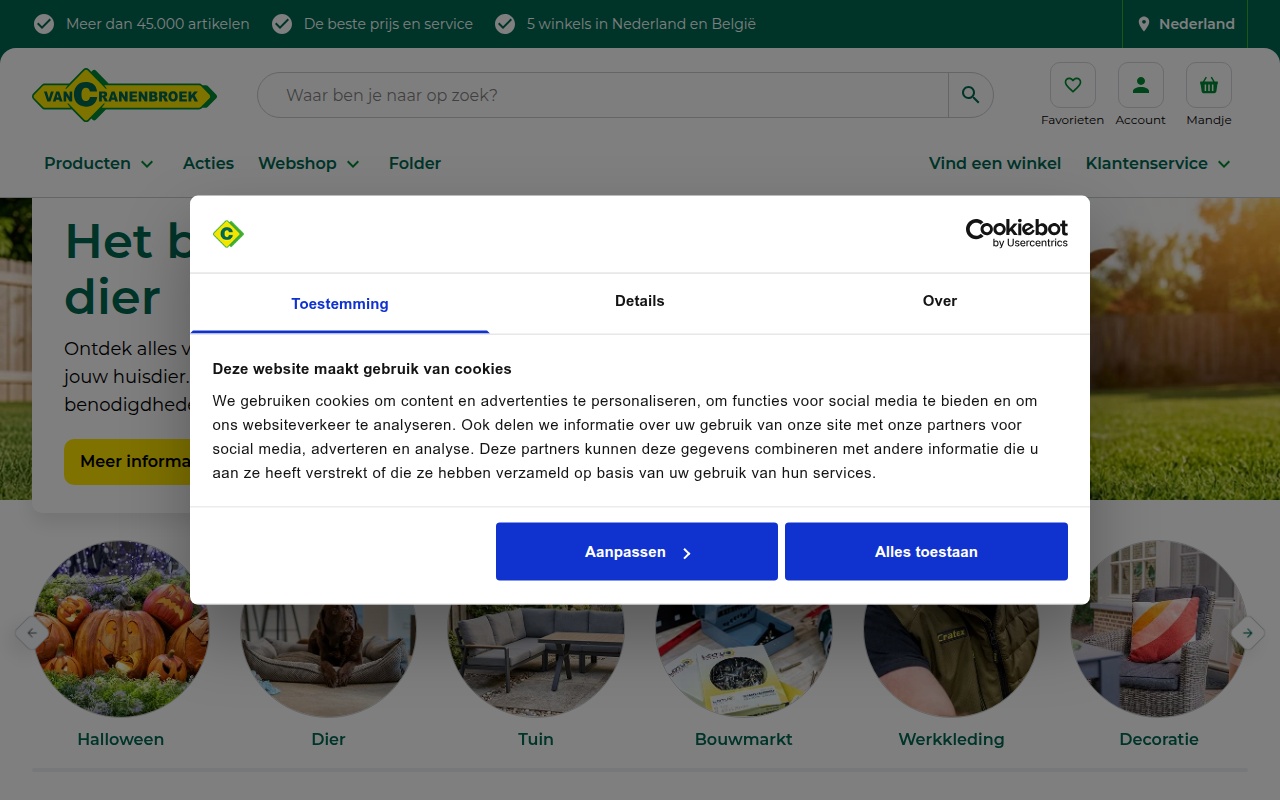Open the Bouwmarkt category thumbnail

pos(743,660)
